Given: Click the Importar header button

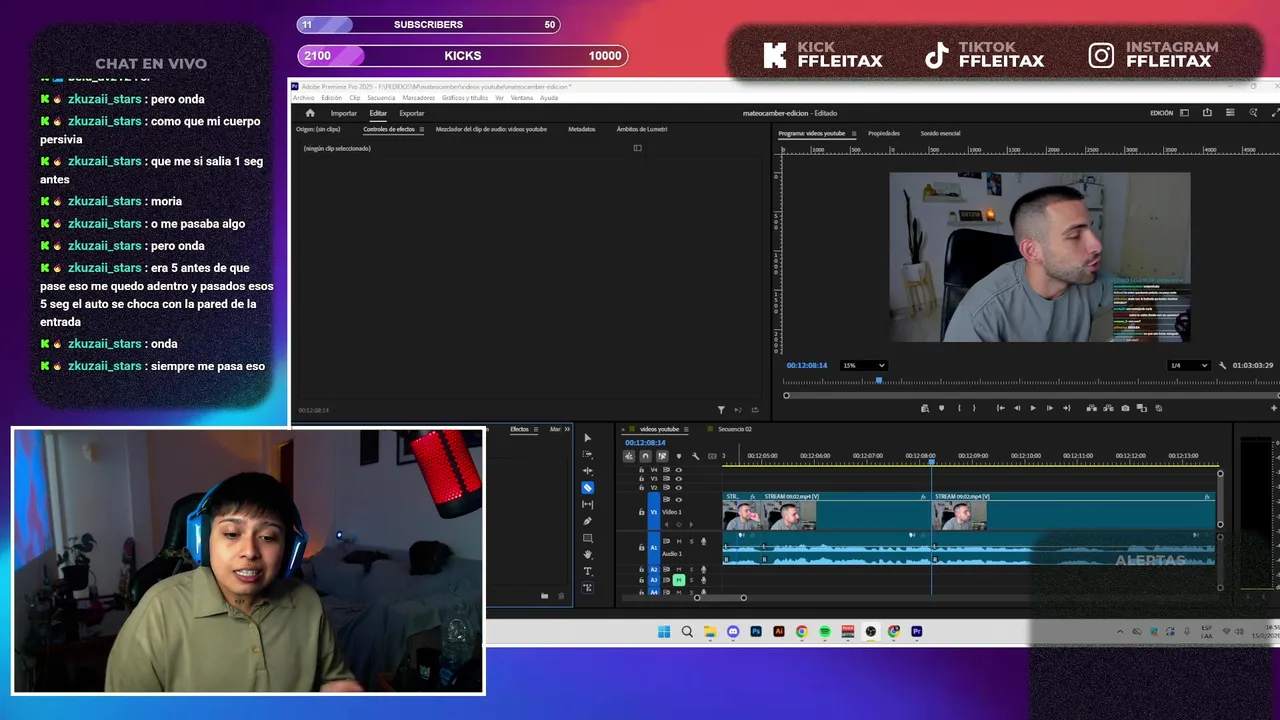Looking at the screenshot, I should tap(344, 113).
